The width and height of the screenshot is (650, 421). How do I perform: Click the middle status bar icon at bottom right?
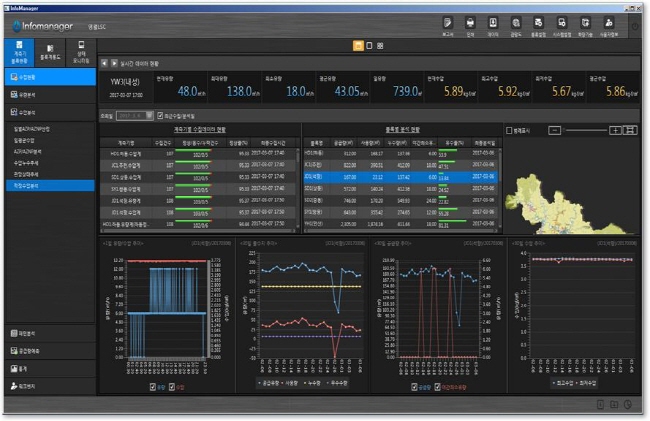pyautogui.click(x=614, y=404)
